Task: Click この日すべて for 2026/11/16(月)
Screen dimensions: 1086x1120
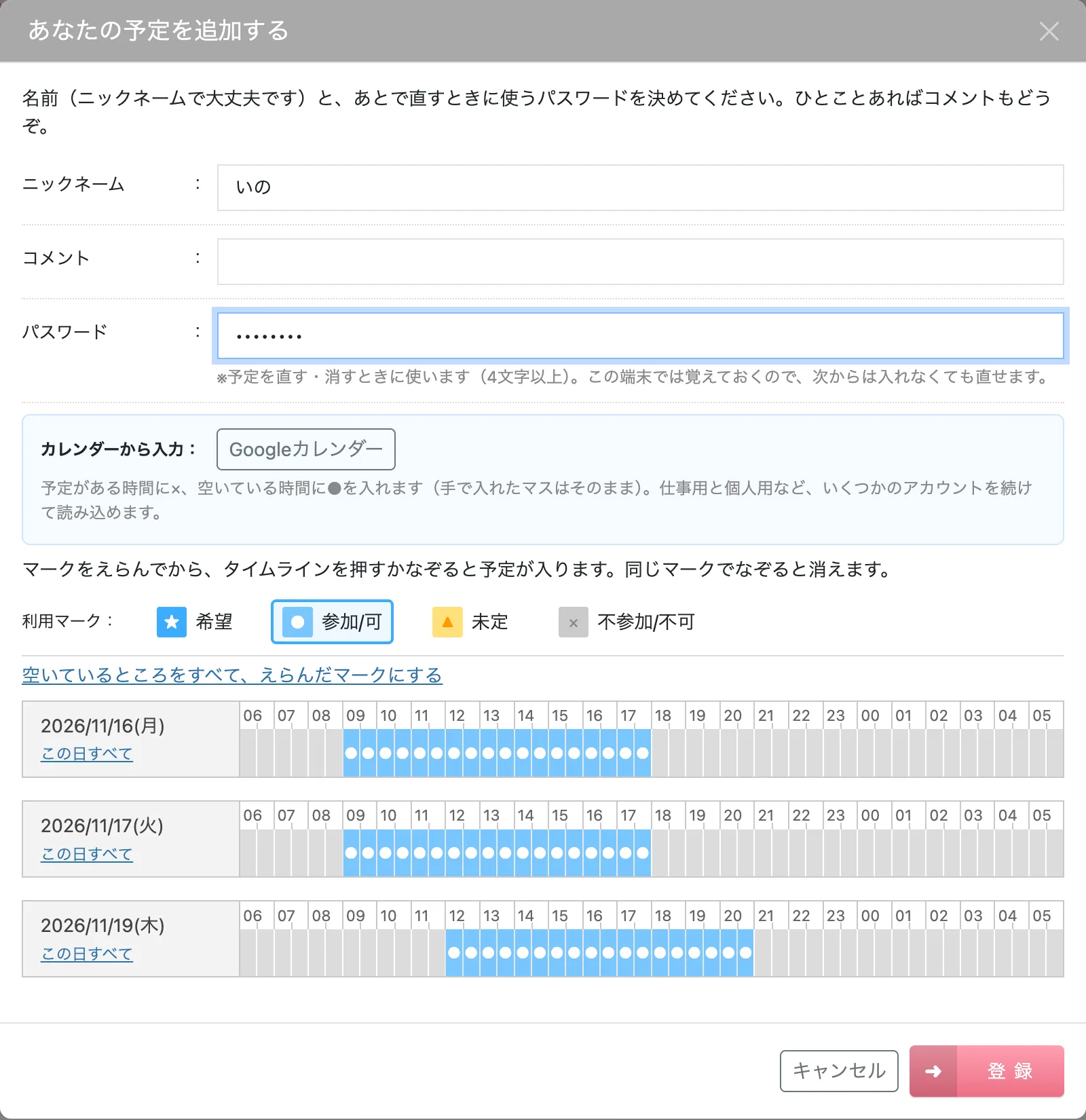Action: (x=87, y=753)
